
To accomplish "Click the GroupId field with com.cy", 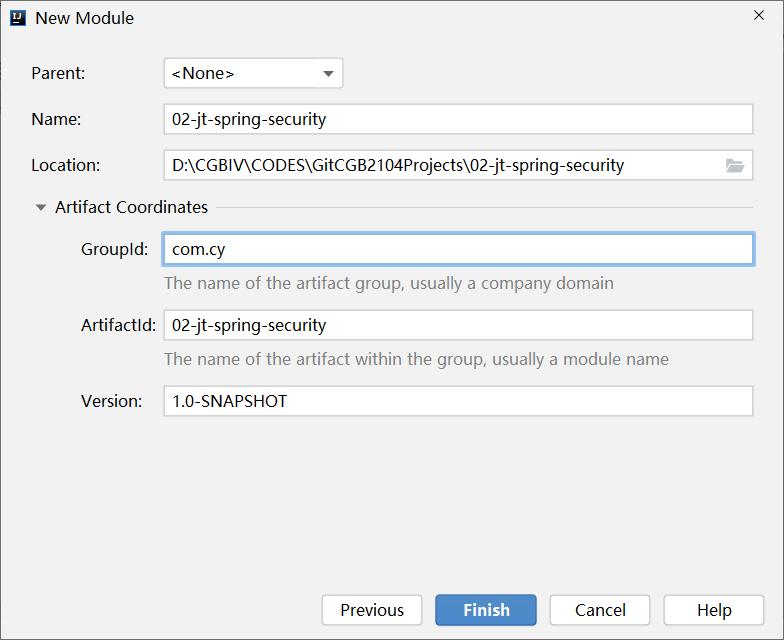I will 458,249.
